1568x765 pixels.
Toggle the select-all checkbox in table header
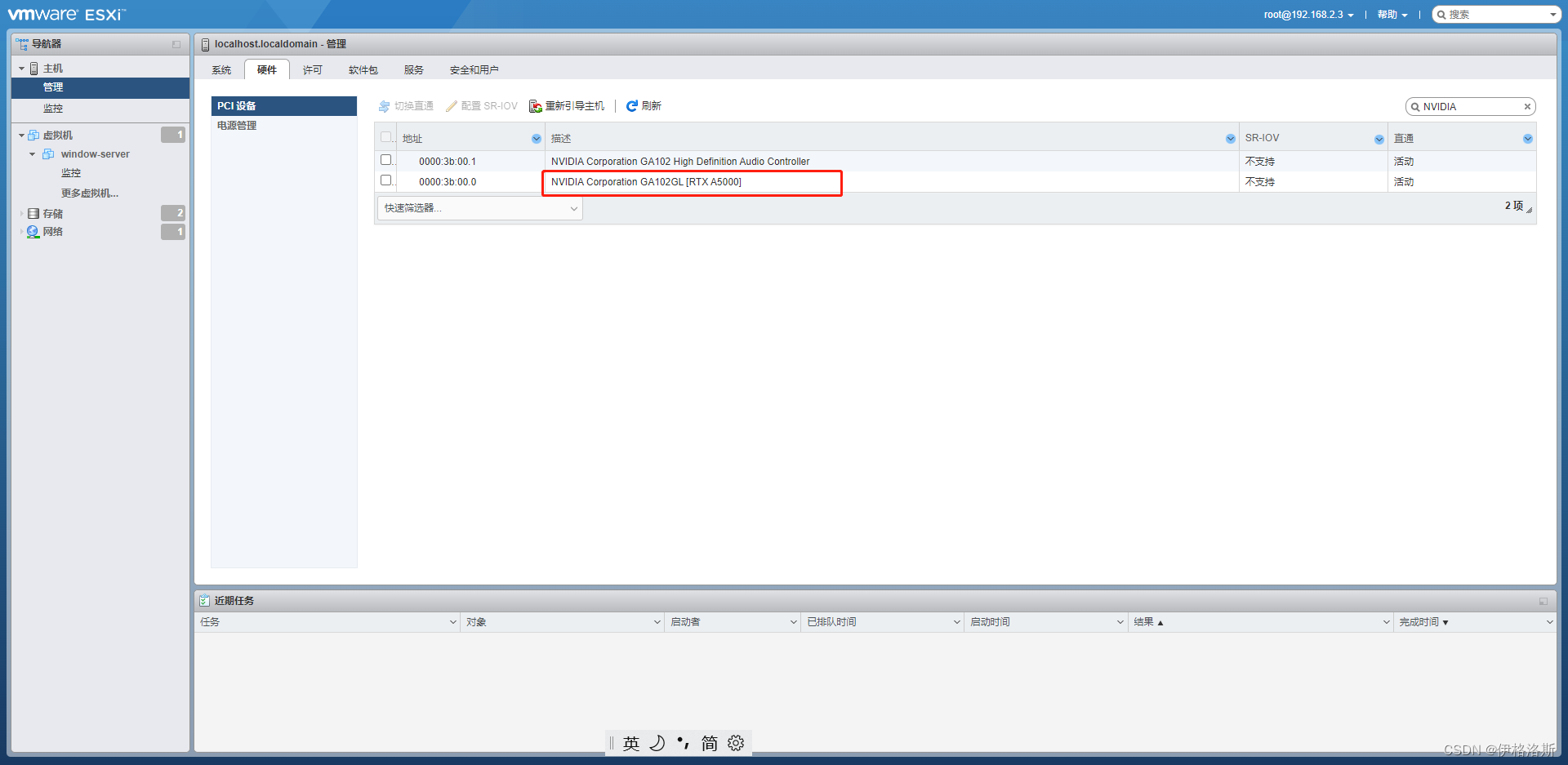tap(386, 137)
